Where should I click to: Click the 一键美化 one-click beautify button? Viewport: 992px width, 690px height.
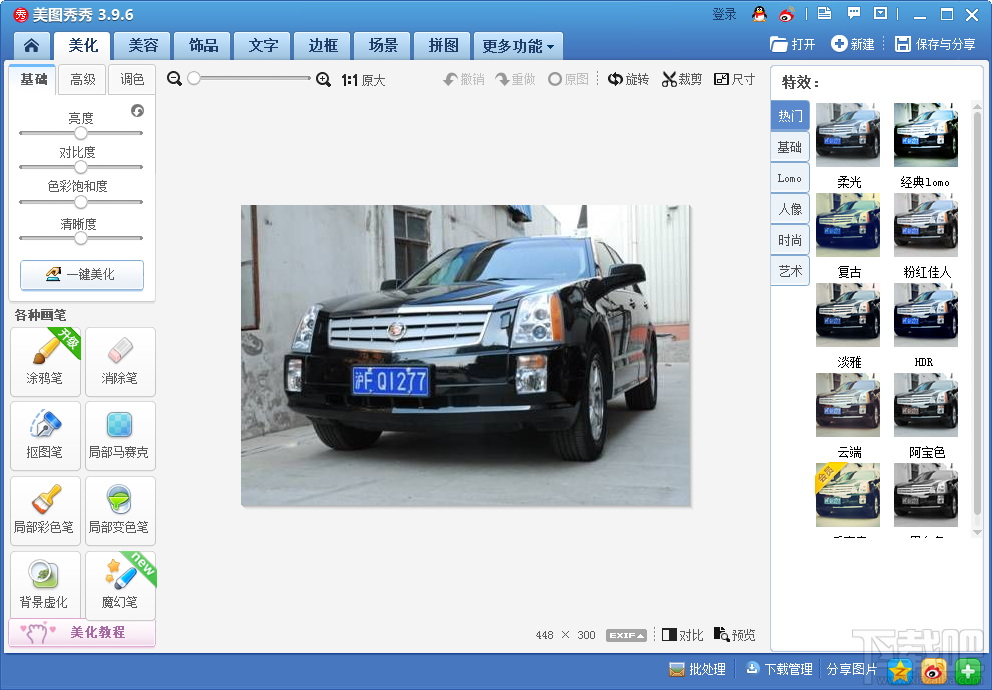click(x=82, y=274)
